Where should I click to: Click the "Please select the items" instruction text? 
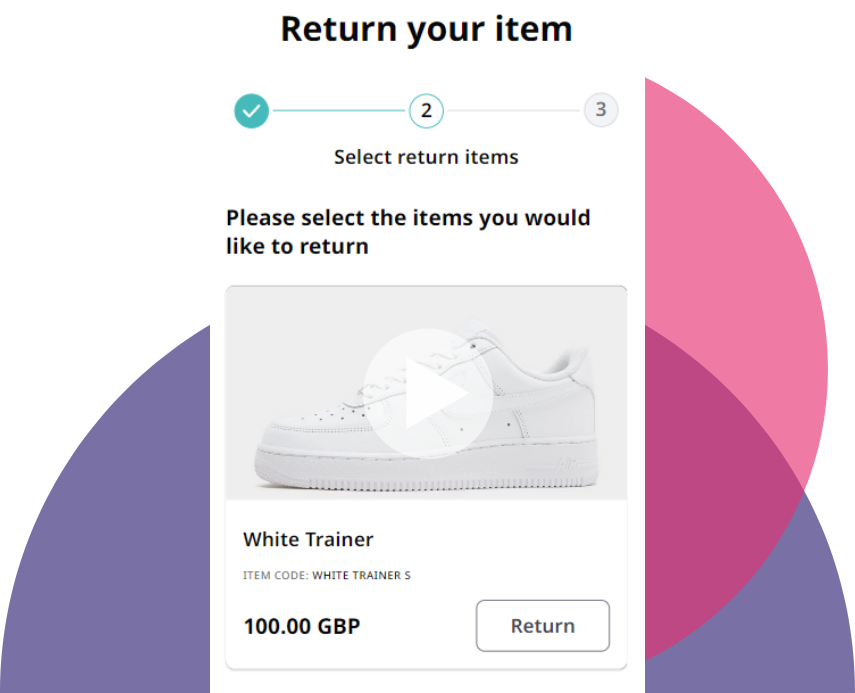(408, 231)
